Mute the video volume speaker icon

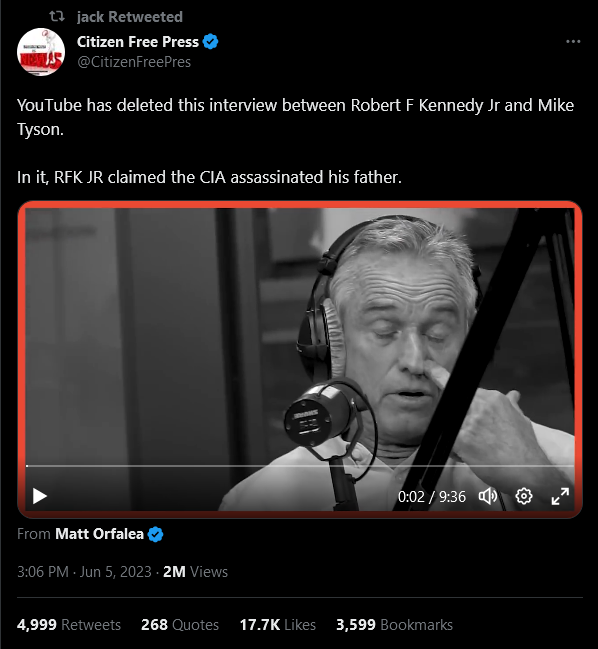[488, 496]
